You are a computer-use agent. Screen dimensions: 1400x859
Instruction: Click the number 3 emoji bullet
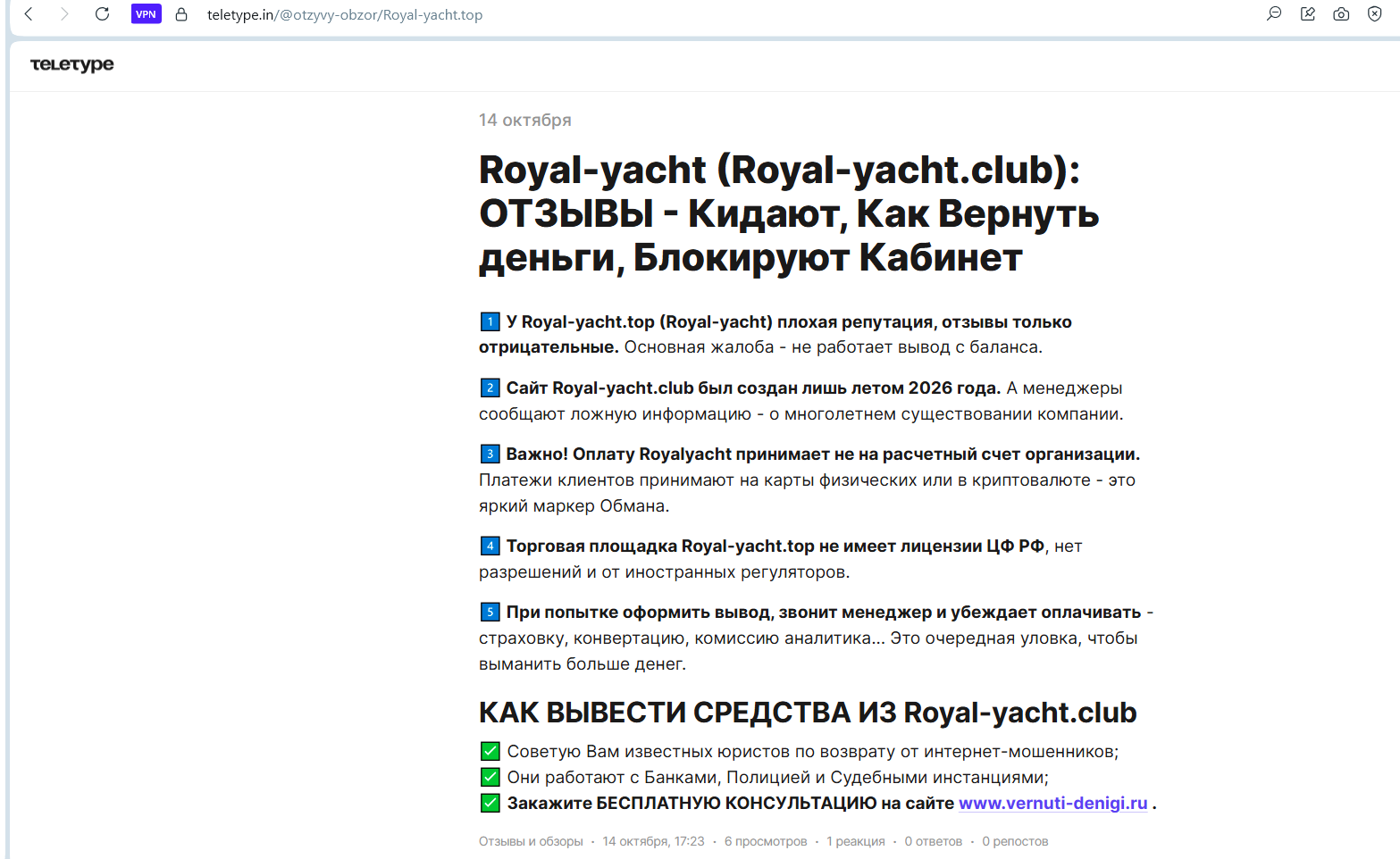click(490, 454)
